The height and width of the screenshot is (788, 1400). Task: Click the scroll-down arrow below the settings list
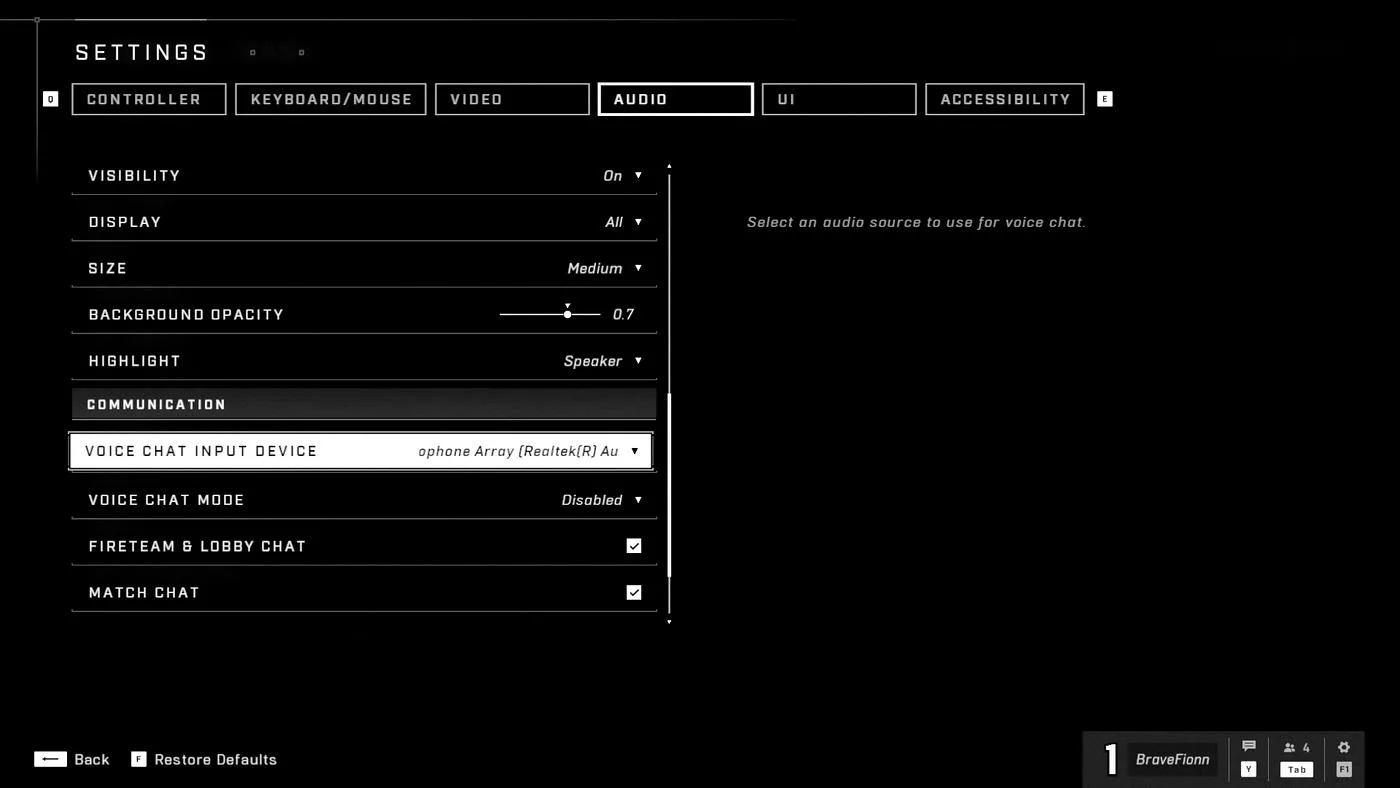pyautogui.click(x=668, y=620)
